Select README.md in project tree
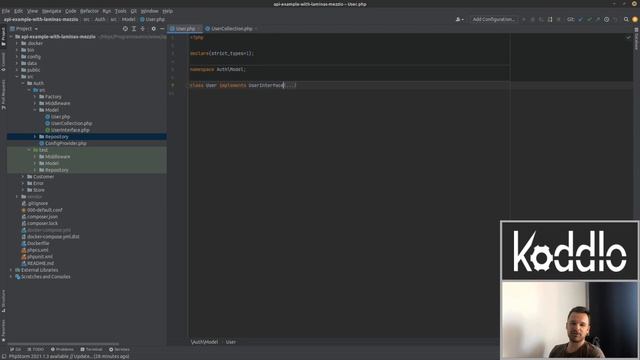The width and height of the screenshot is (640, 360). tap(40, 263)
